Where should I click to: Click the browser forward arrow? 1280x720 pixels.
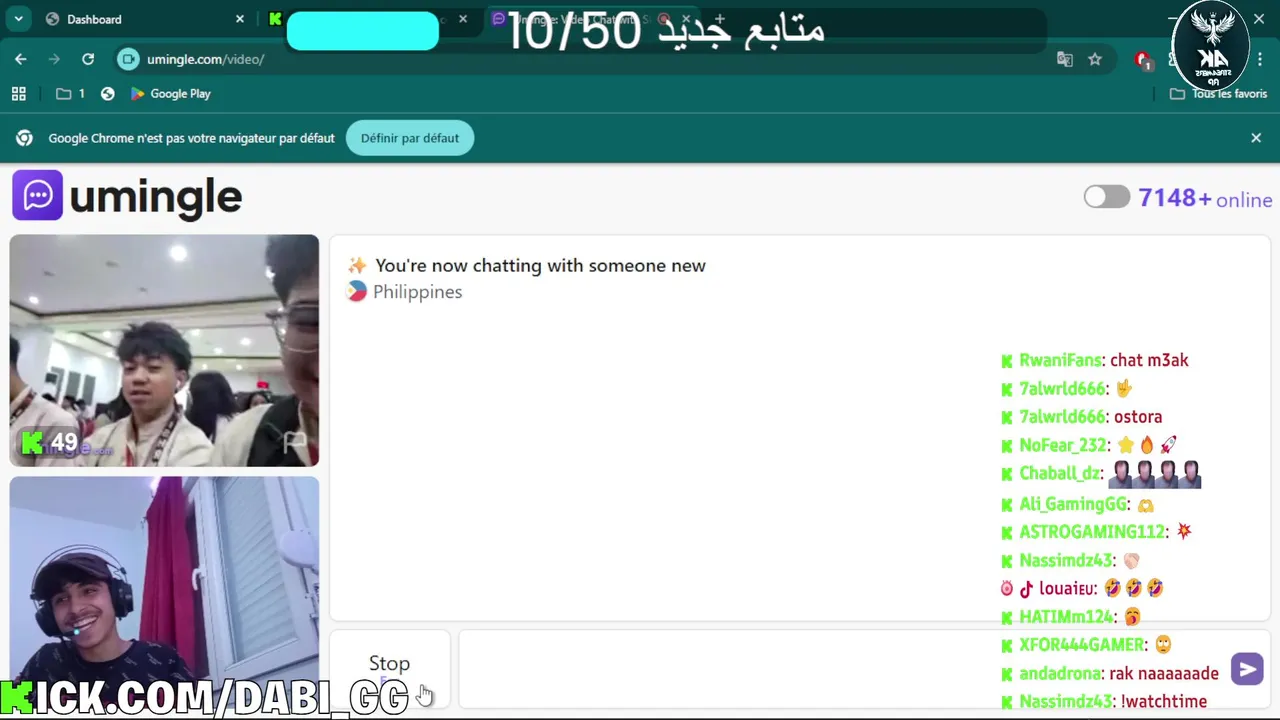point(54,59)
